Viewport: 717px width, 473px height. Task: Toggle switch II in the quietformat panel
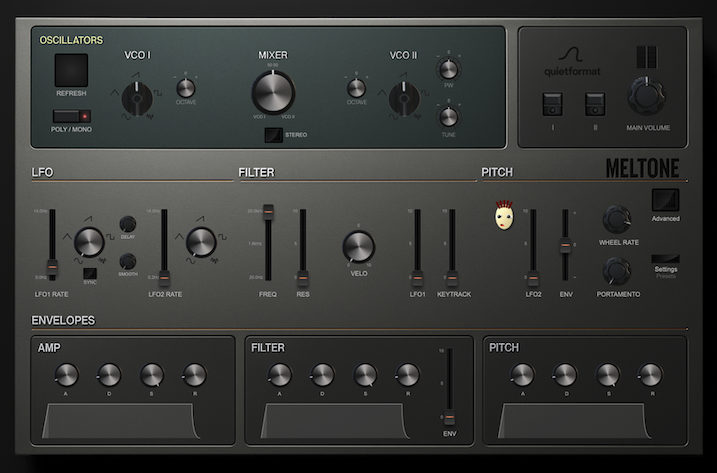pyautogui.click(x=595, y=104)
